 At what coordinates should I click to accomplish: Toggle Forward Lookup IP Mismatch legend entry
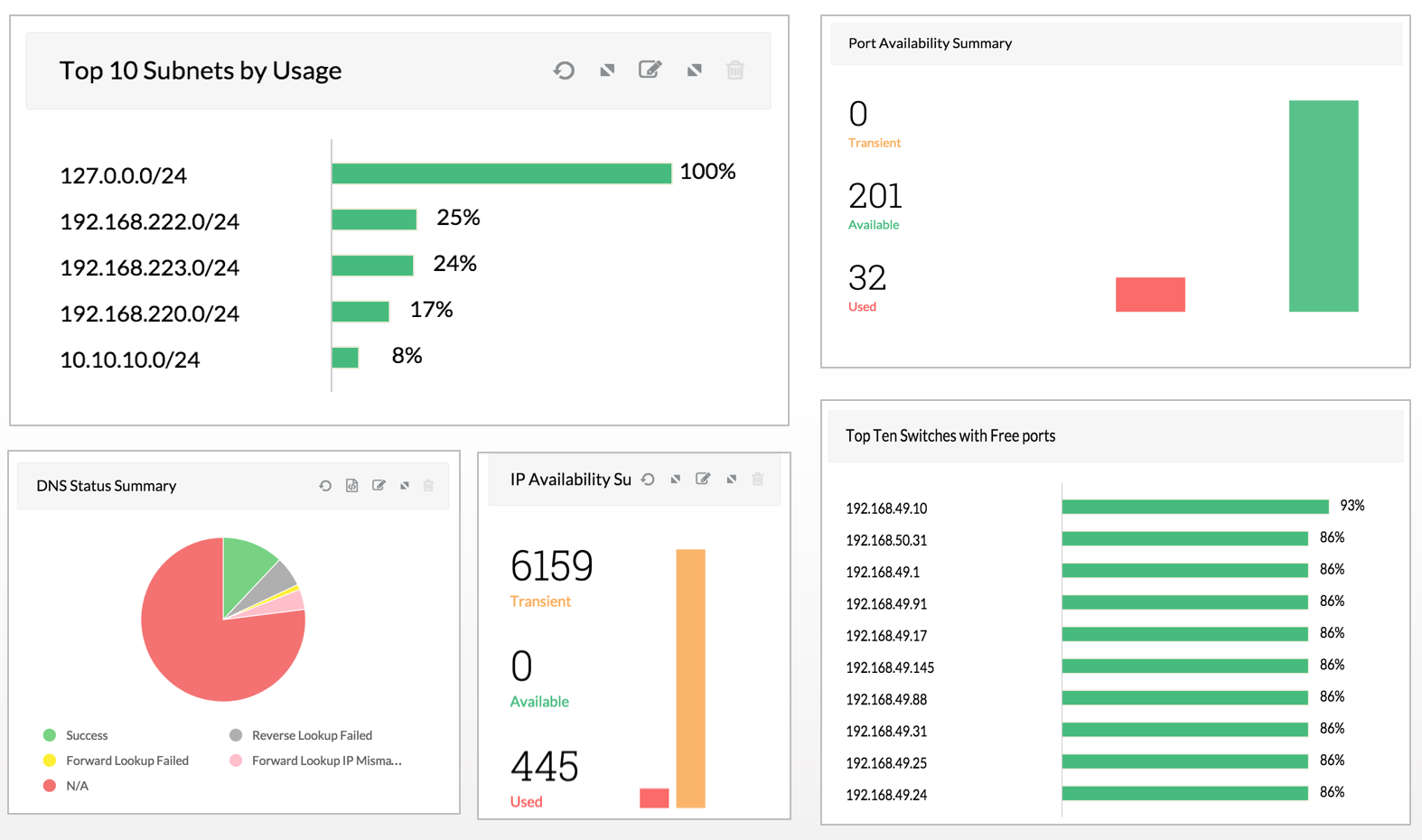(316, 761)
